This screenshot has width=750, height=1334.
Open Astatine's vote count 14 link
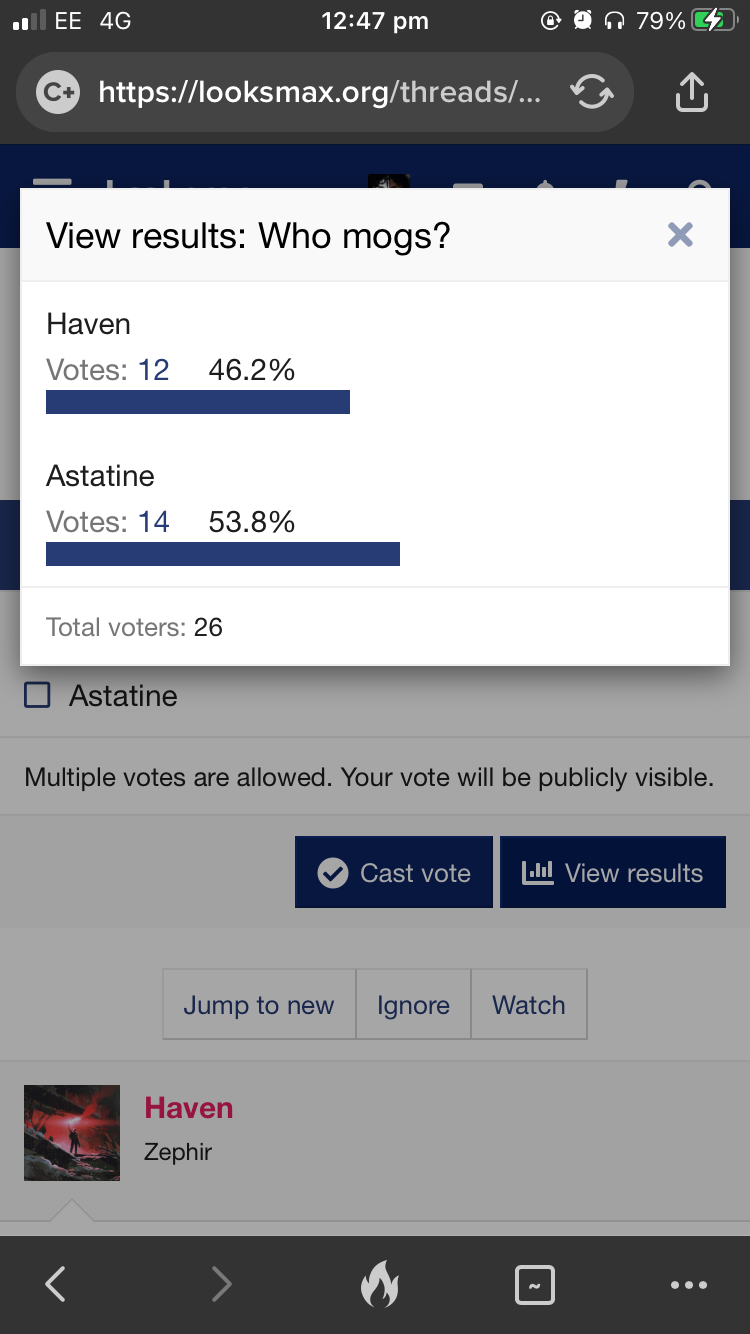[154, 522]
